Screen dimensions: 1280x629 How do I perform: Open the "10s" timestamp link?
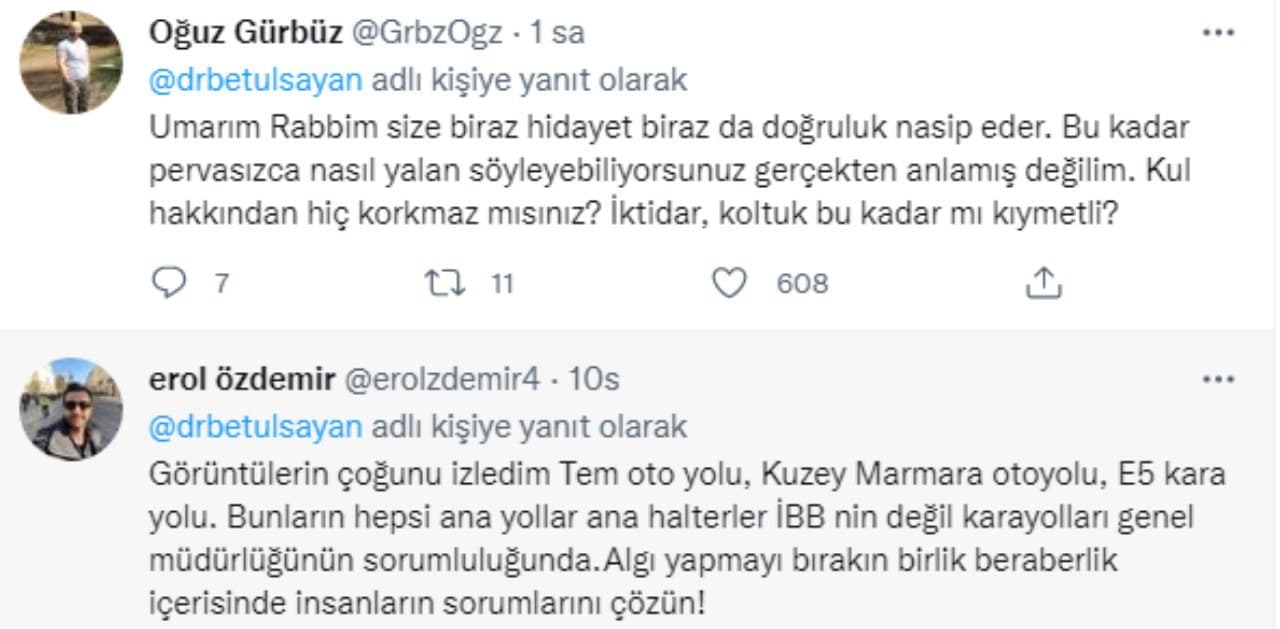click(594, 380)
